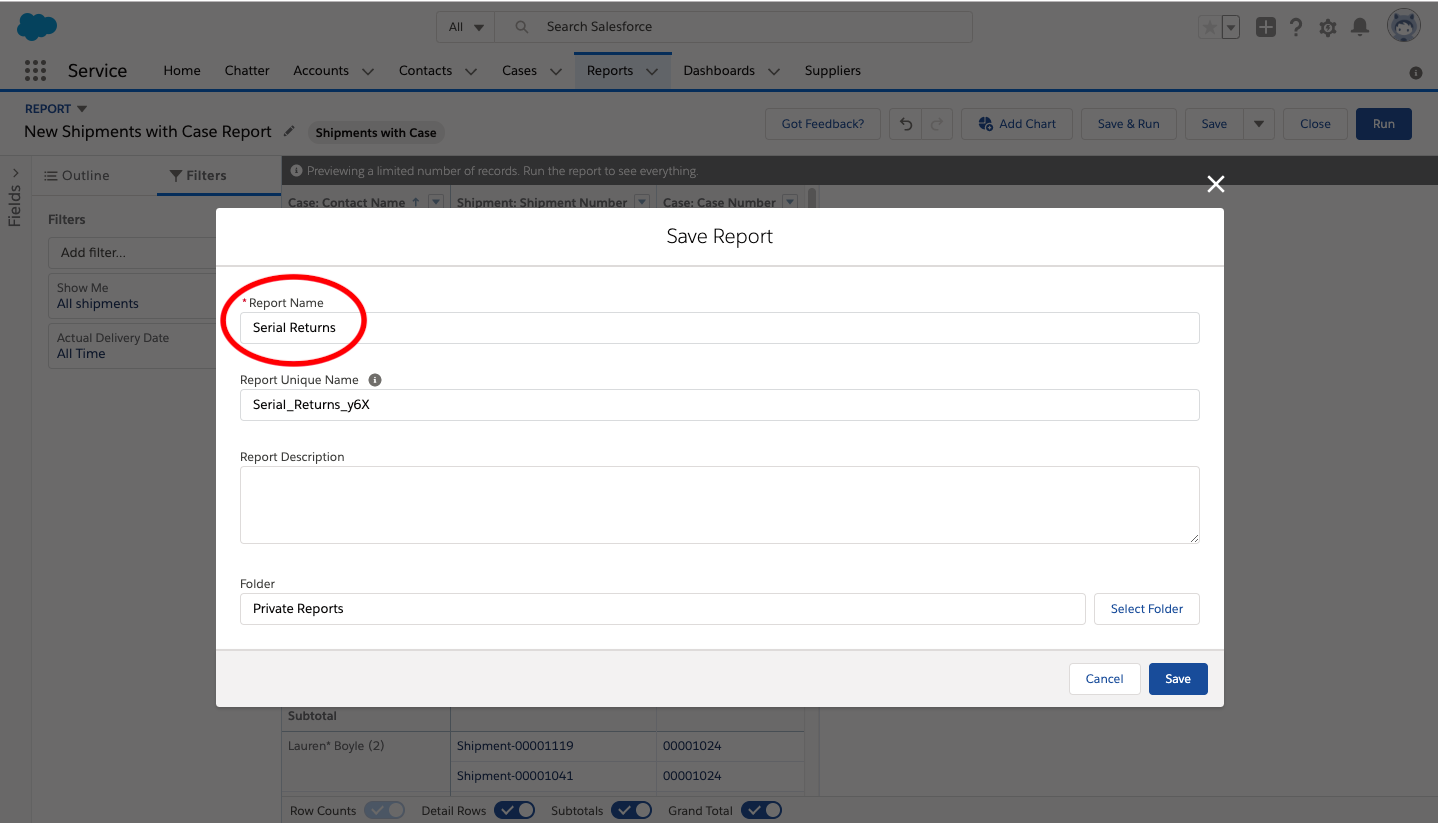Toggle the Subtotals switch
Image resolution: width=1438 pixels, height=823 pixels.
point(632,810)
